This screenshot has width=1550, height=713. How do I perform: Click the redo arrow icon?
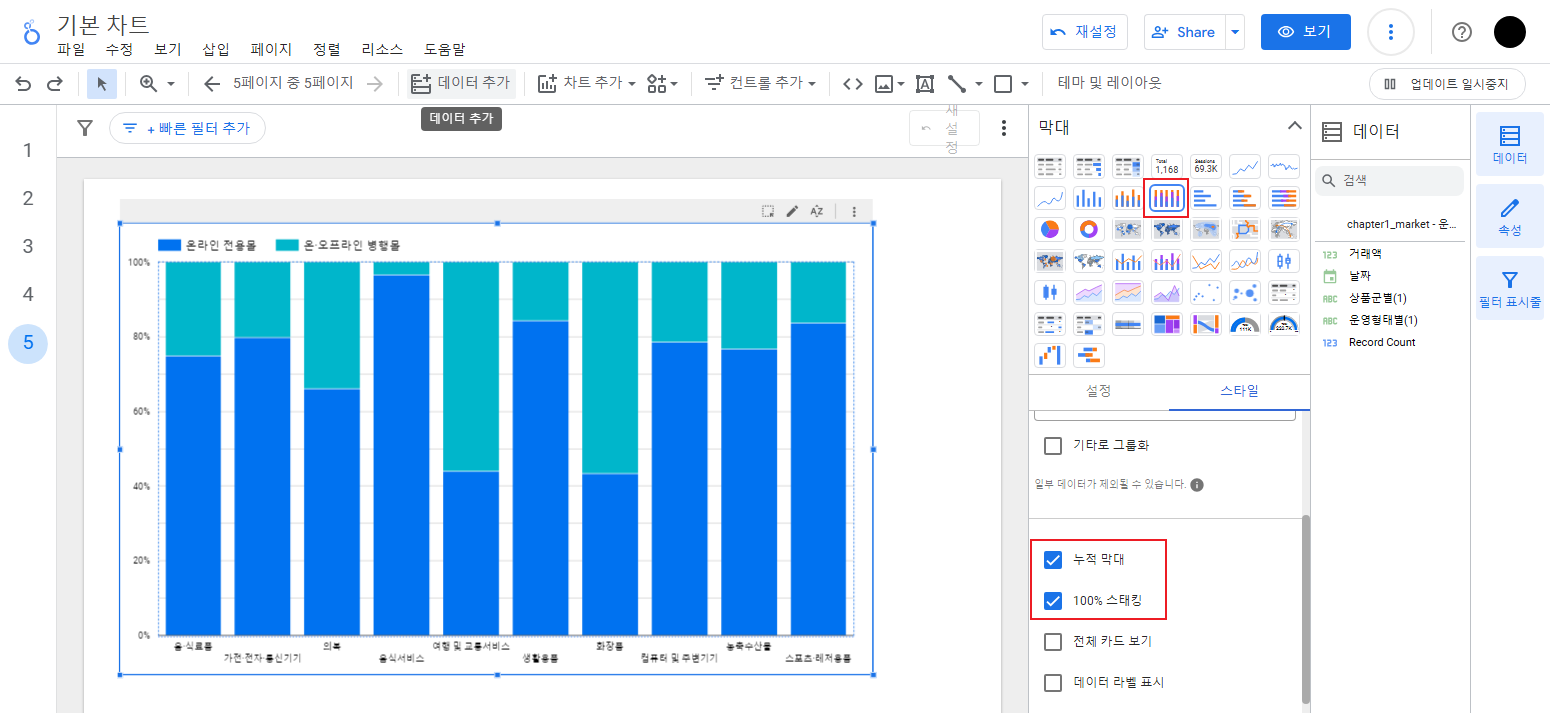tap(55, 84)
